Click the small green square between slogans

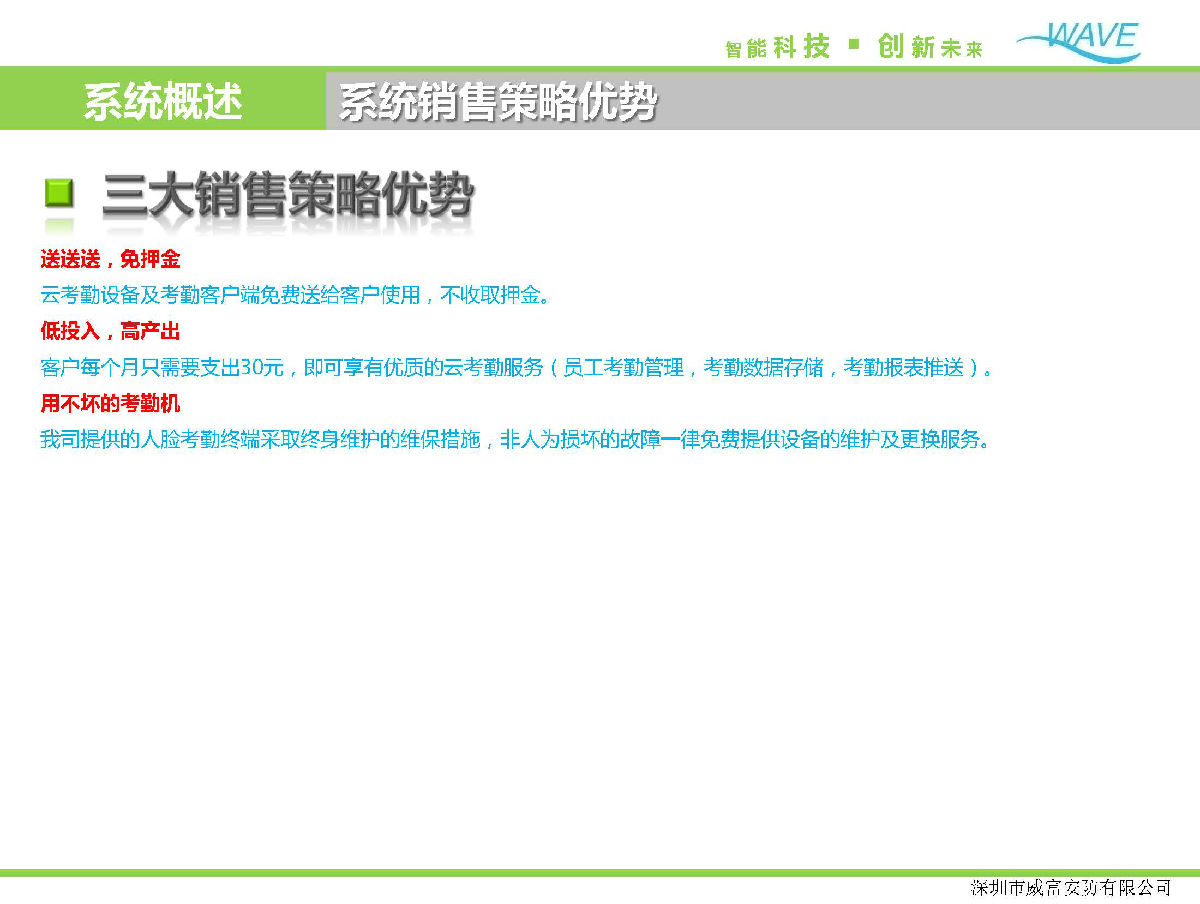coord(853,44)
